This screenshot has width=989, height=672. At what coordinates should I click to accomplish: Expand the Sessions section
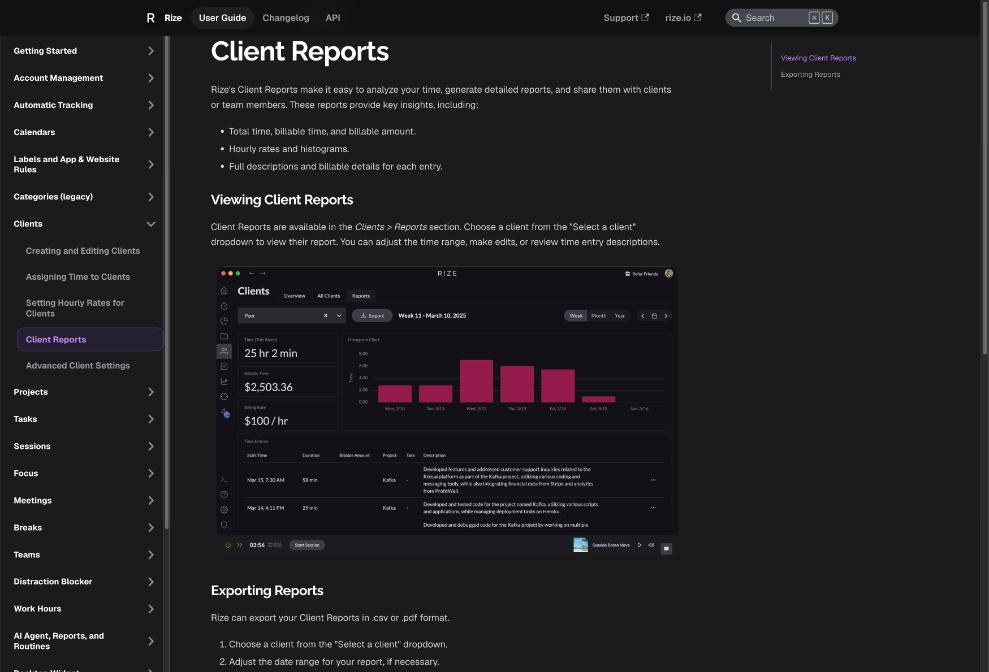tap(84, 447)
